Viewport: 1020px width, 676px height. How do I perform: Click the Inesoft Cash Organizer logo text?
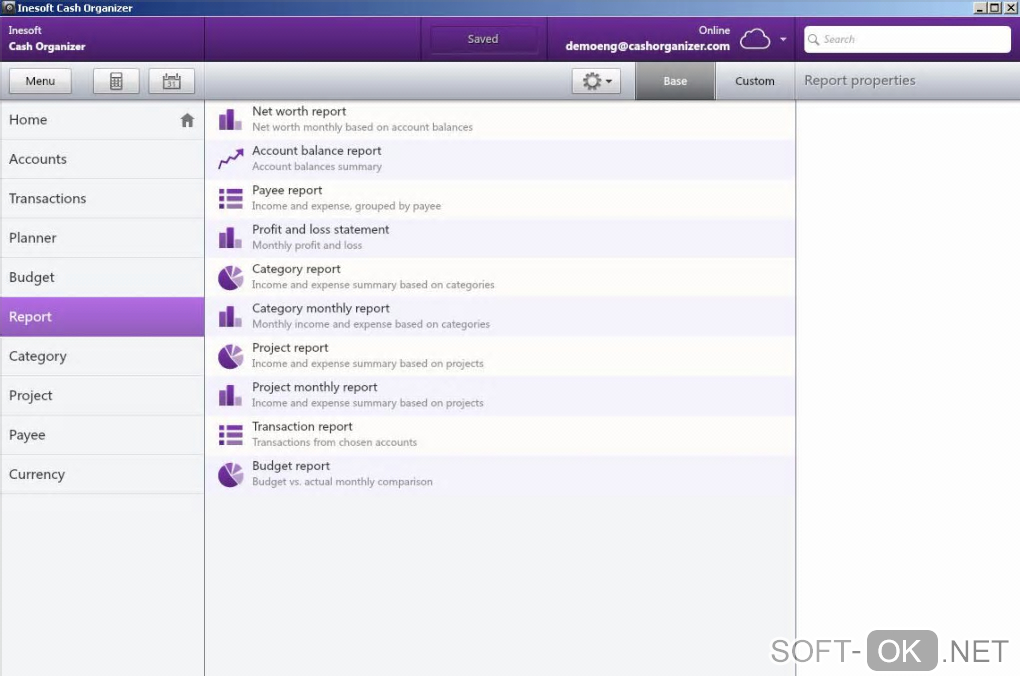(47, 38)
